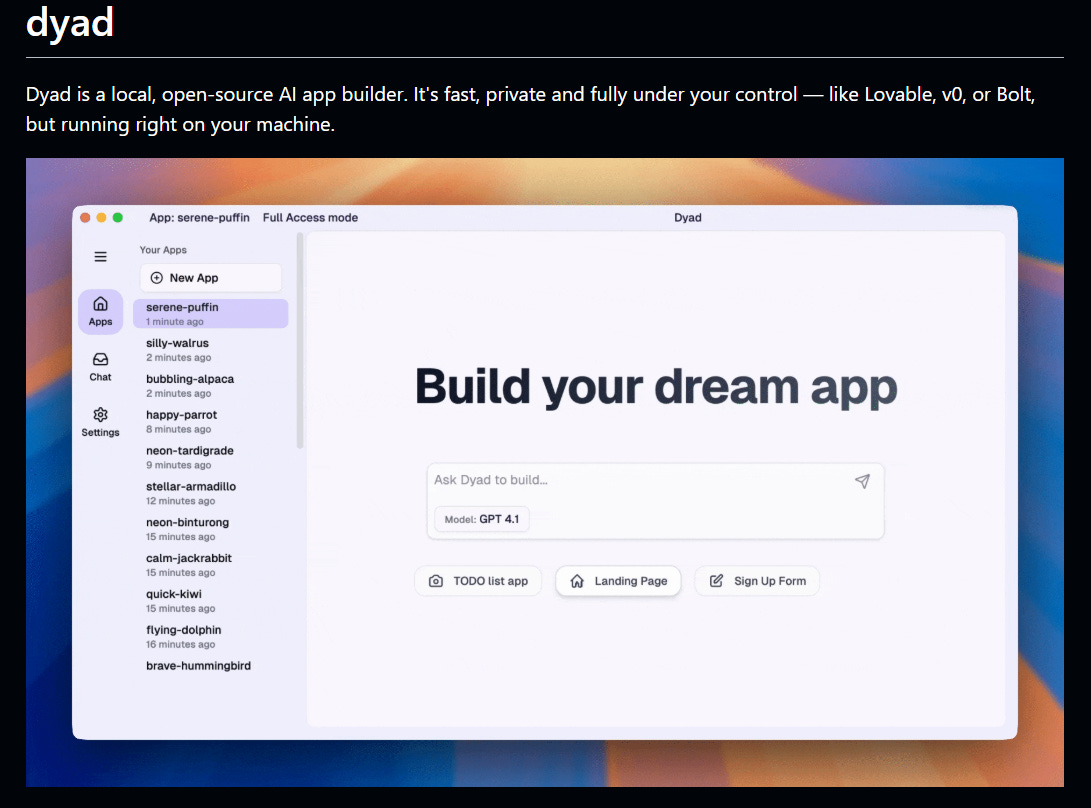Click the Build your dream app heading
Image resolution: width=1091 pixels, height=808 pixels.
point(656,387)
